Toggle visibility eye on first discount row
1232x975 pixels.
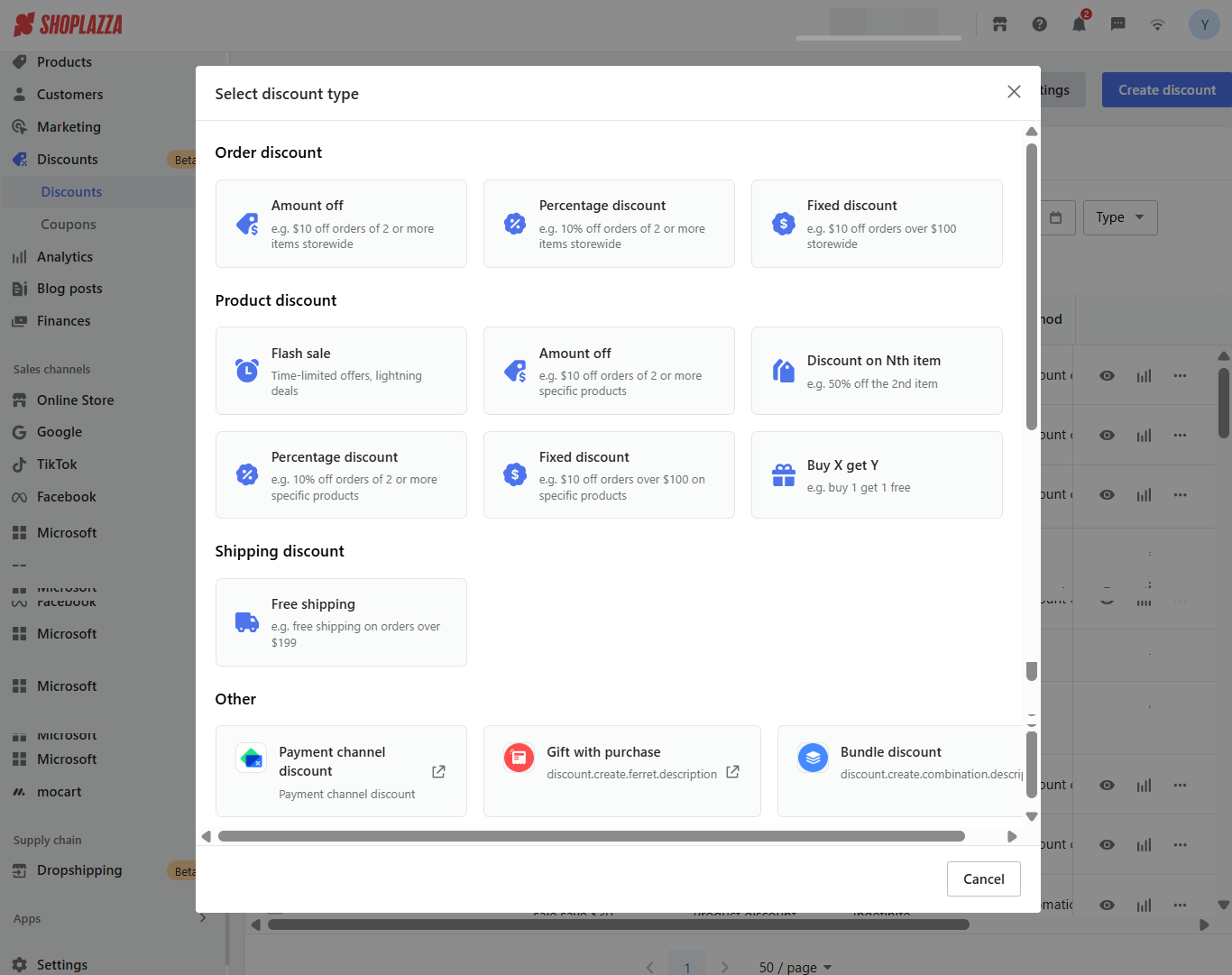click(x=1107, y=376)
